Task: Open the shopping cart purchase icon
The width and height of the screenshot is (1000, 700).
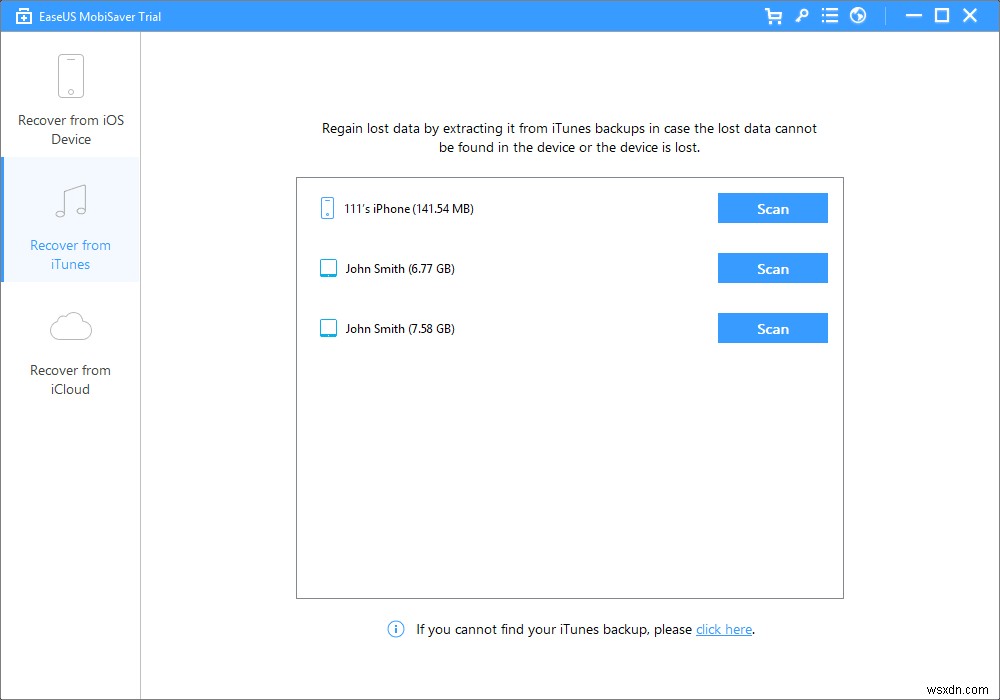Action: 773,16
